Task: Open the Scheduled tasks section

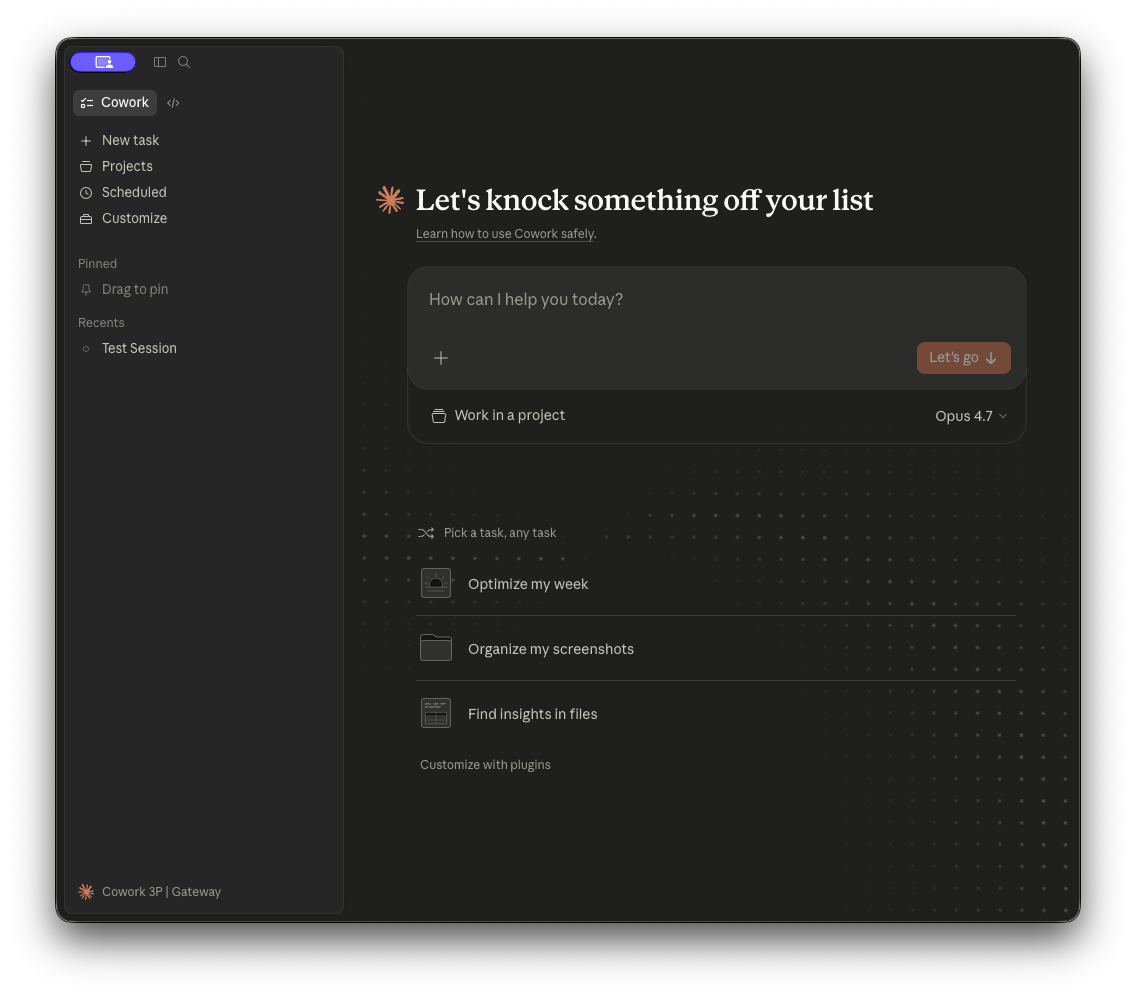Action: point(134,193)
